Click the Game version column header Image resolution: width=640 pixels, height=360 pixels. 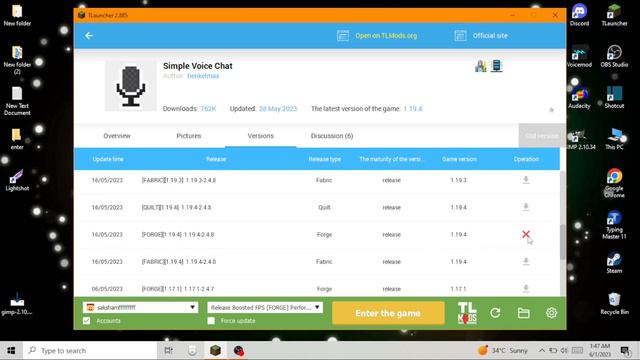point(459,159)
